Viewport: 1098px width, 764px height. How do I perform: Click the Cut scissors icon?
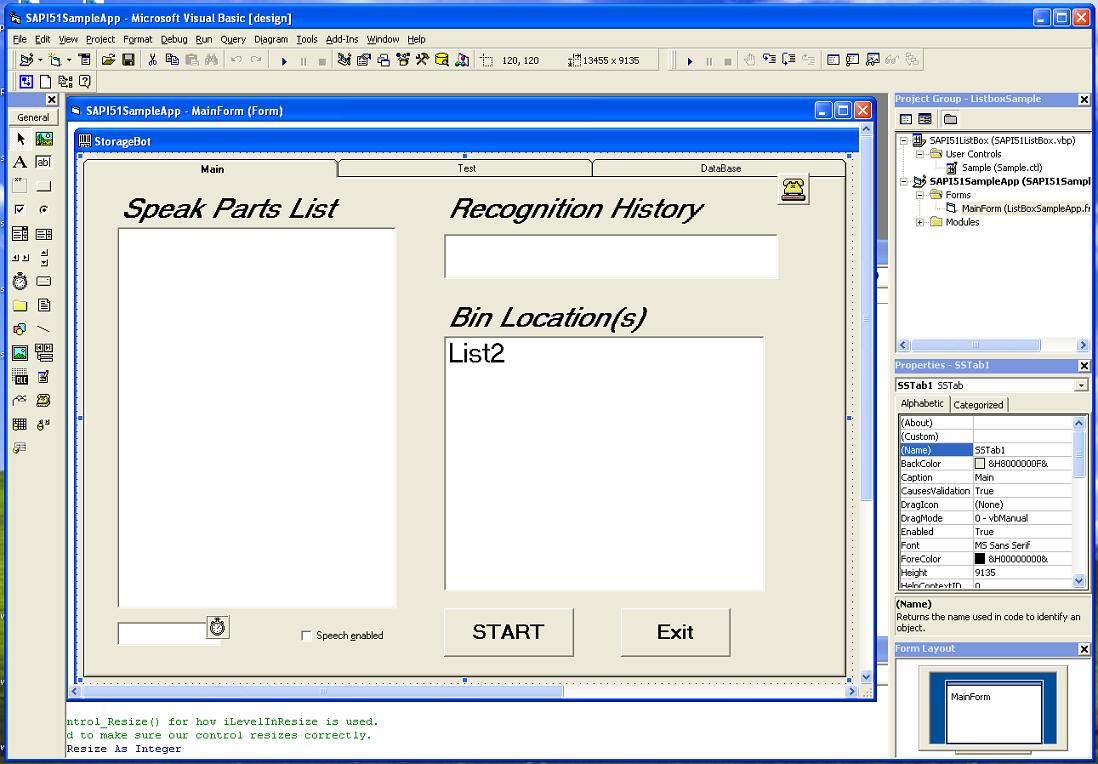click(152, 60)
